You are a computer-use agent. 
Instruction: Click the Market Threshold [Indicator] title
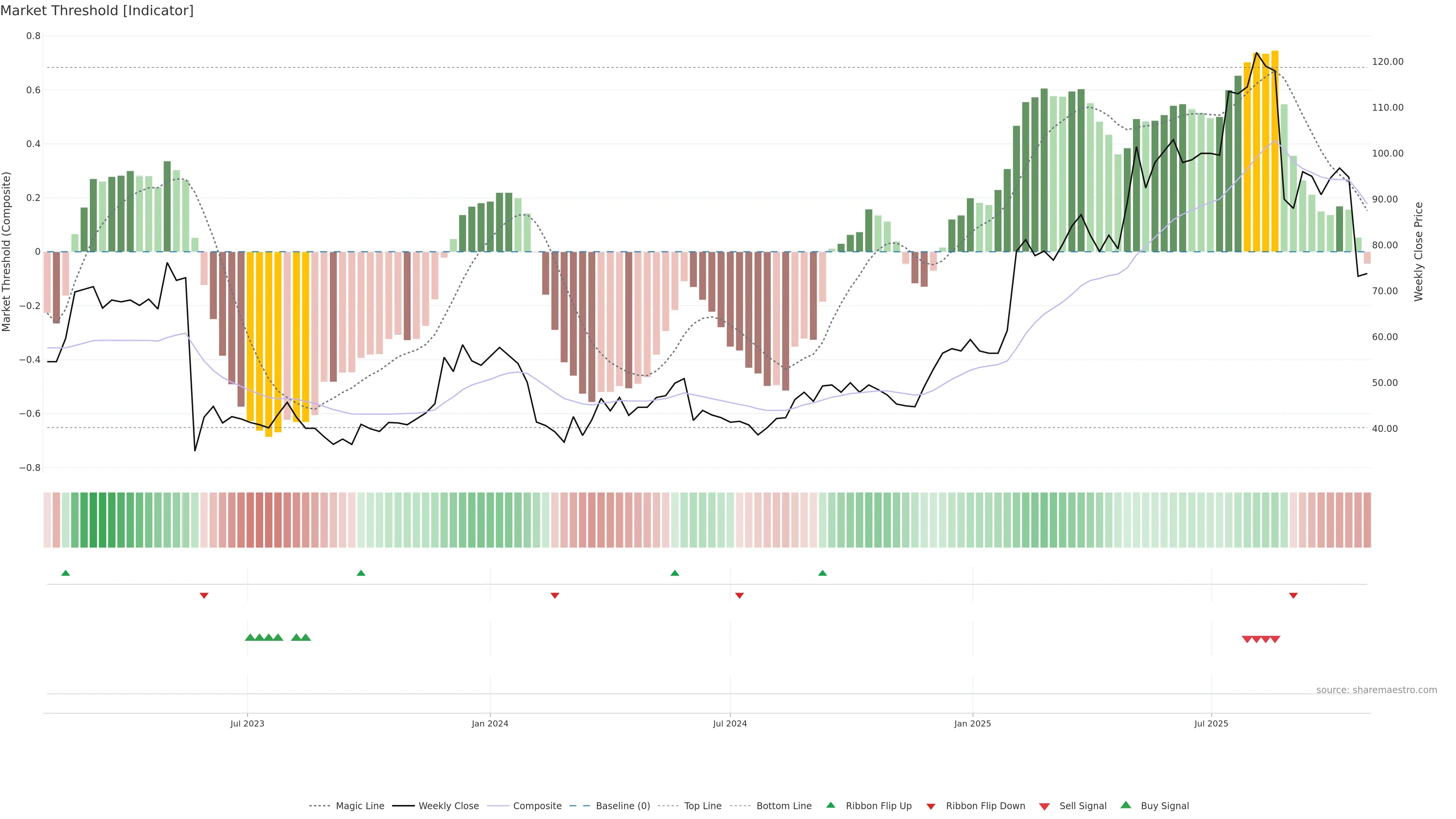point(97,11)
